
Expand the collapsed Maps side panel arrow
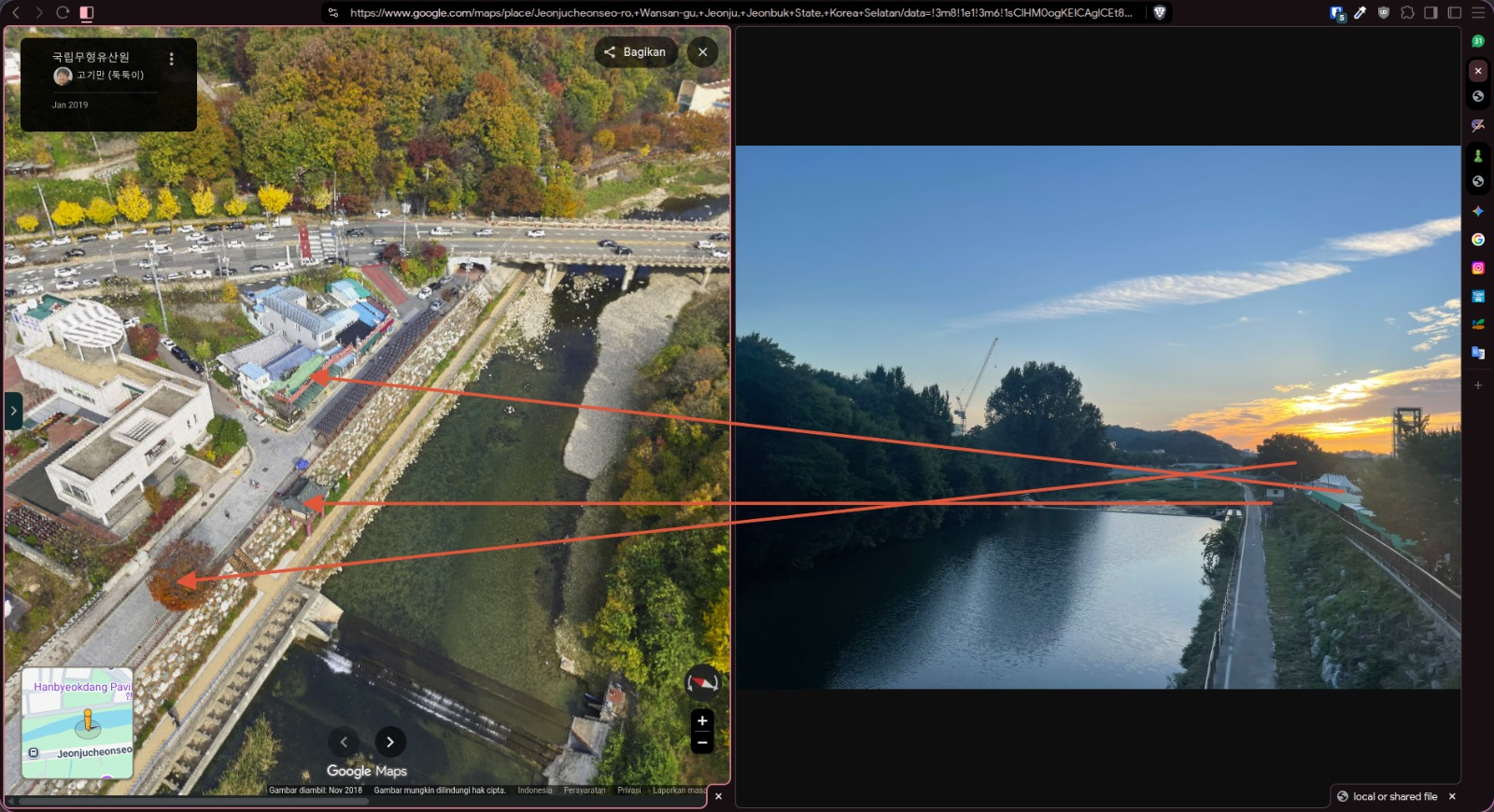coord(13,411)
